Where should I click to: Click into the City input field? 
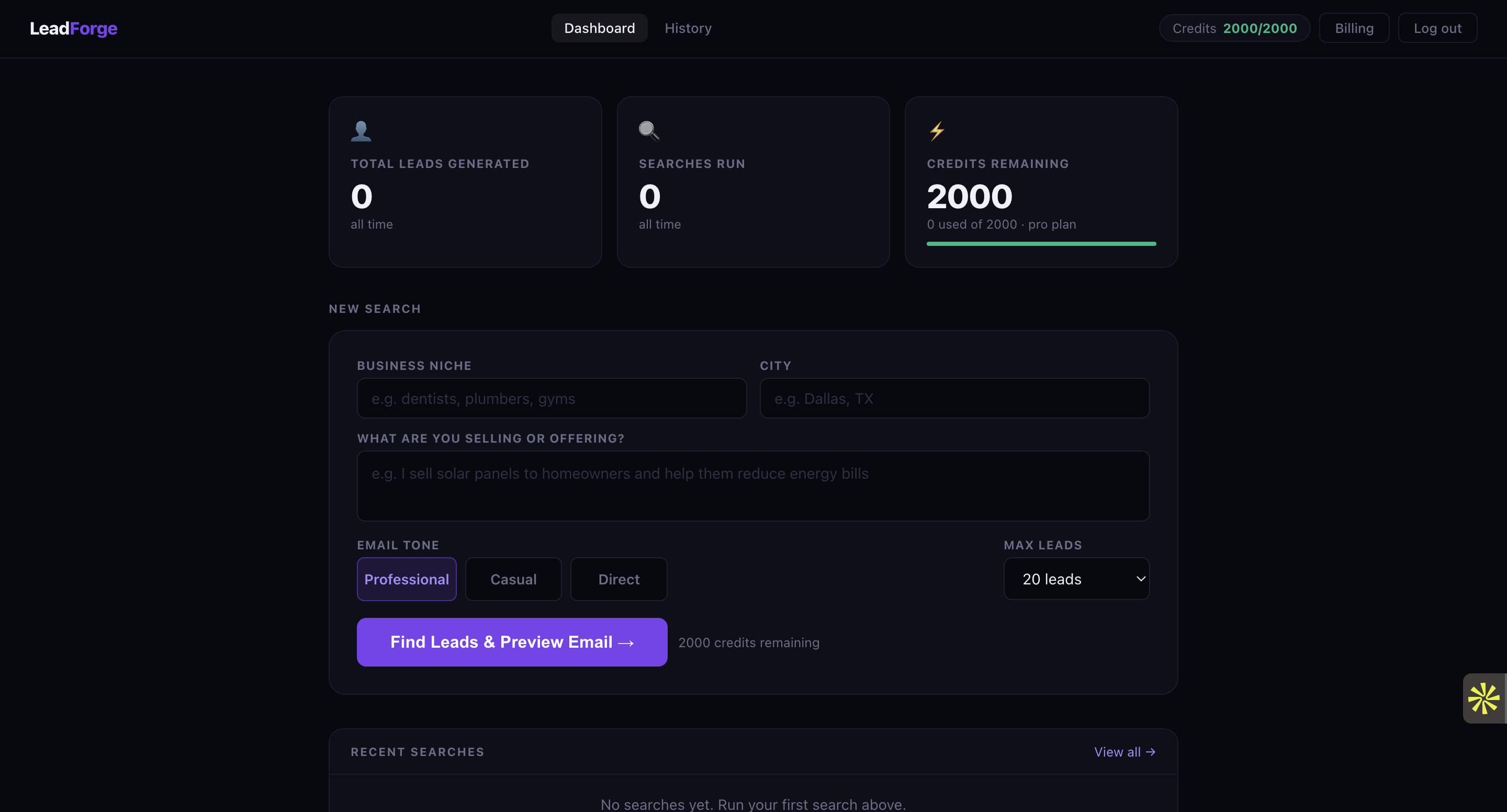click(x=954, y=398)
